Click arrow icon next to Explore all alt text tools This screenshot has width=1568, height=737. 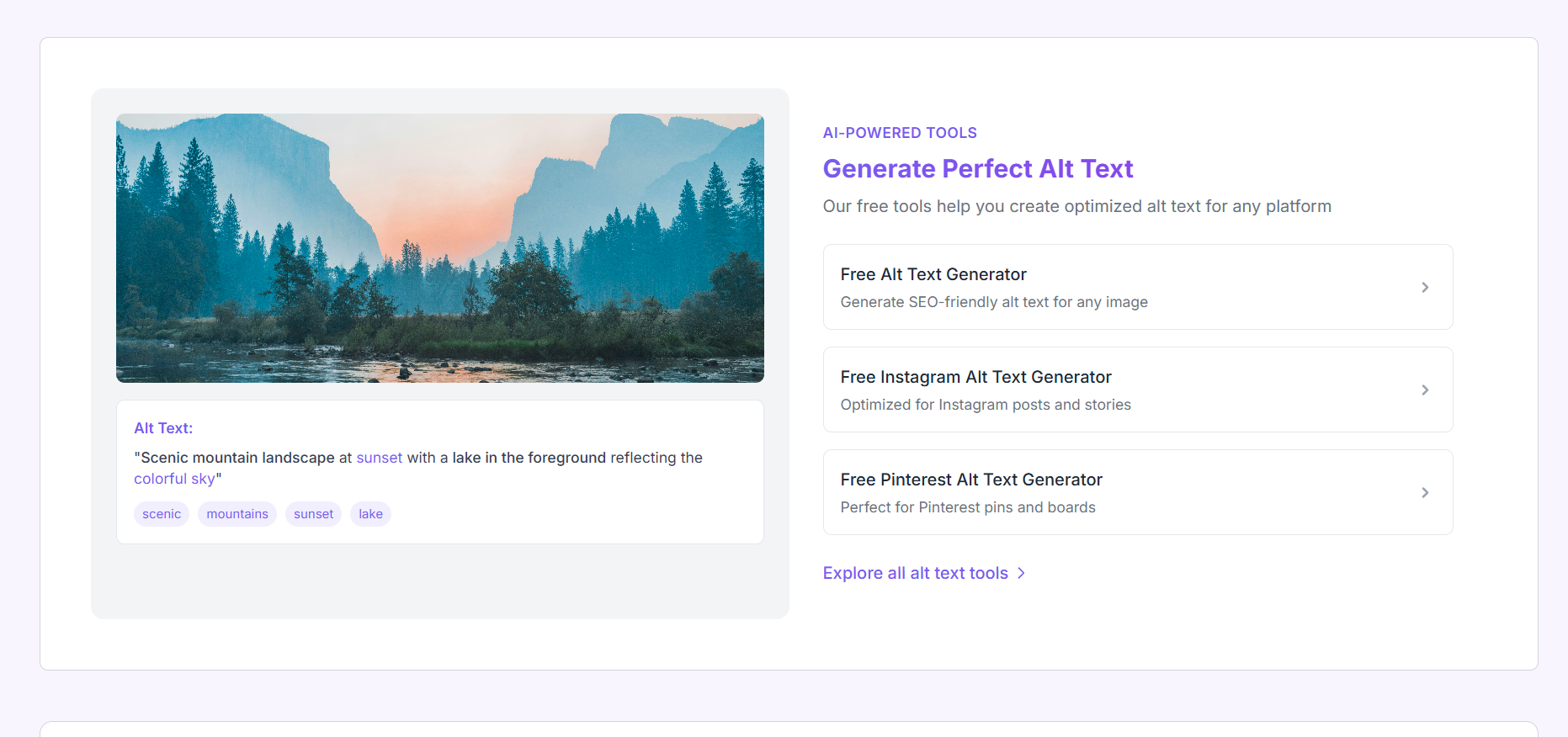tap(1021, 573)
